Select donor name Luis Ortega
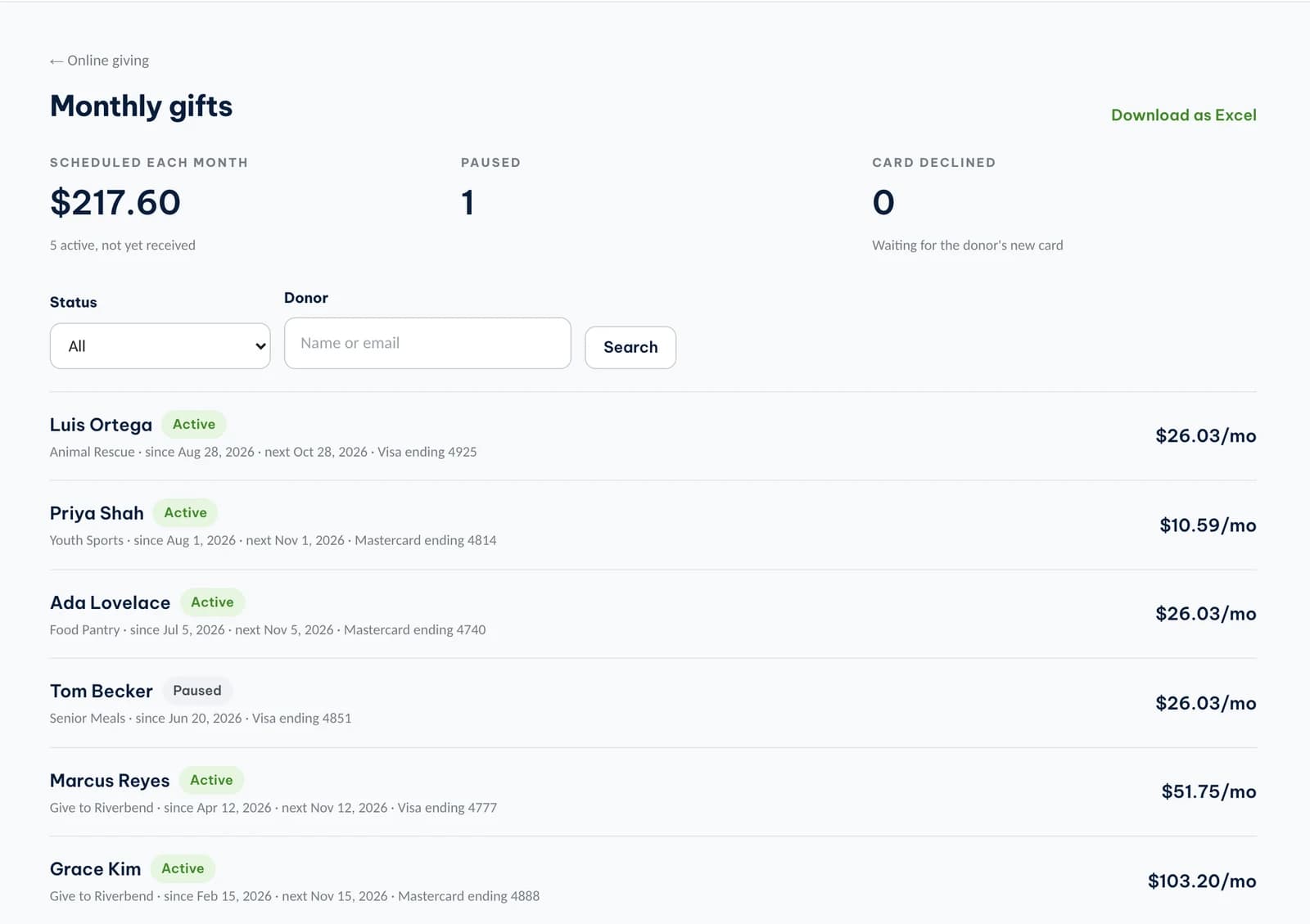 coord(101,425)
